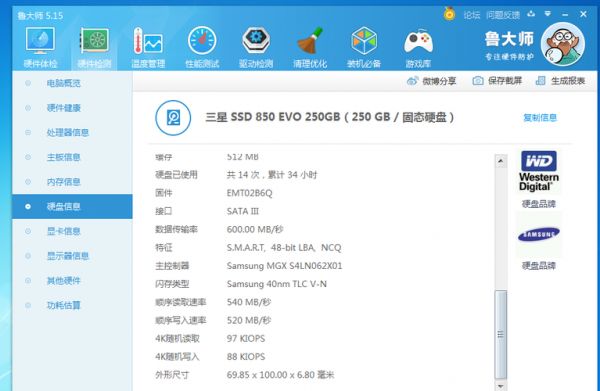Select 显示器信息 in sidebar
The height and width of the screenshot is (391, 600).
pos(72,256)
